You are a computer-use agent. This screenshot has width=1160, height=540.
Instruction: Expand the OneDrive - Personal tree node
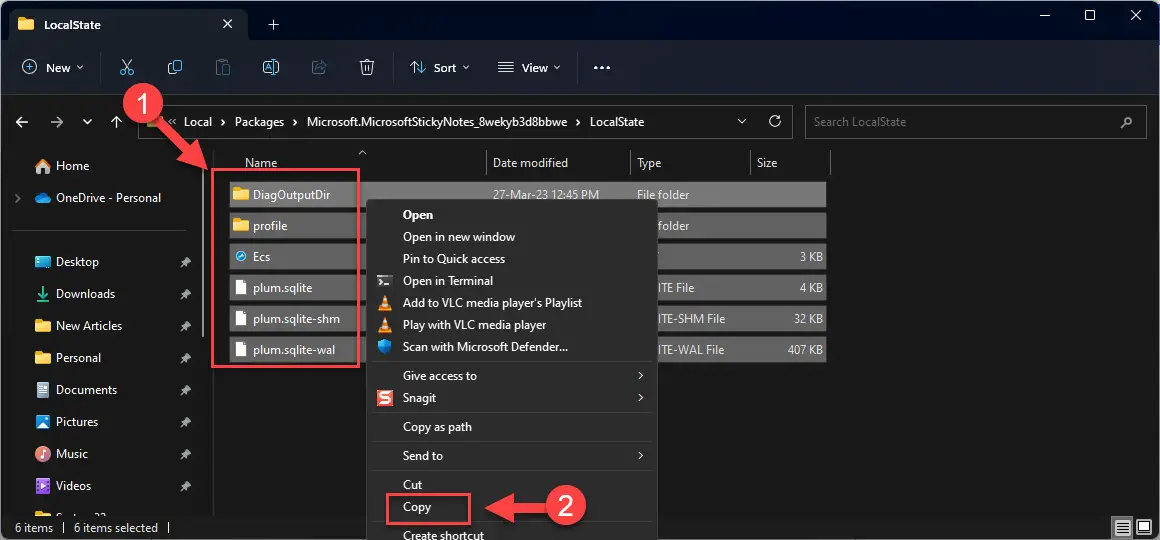pyautogui.click(x=18, y=198)
